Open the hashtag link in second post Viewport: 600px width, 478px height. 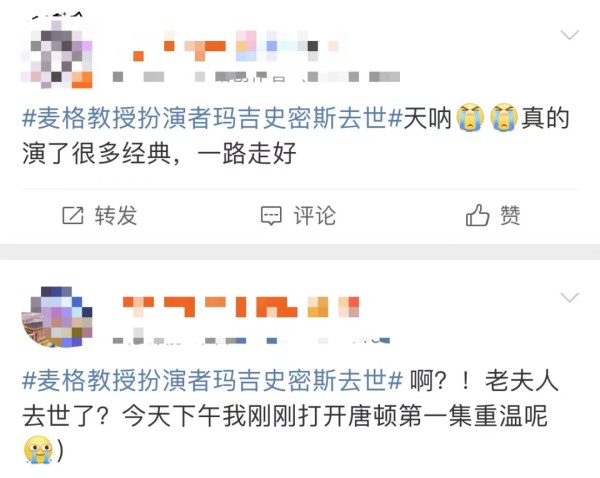click(212, 381)
